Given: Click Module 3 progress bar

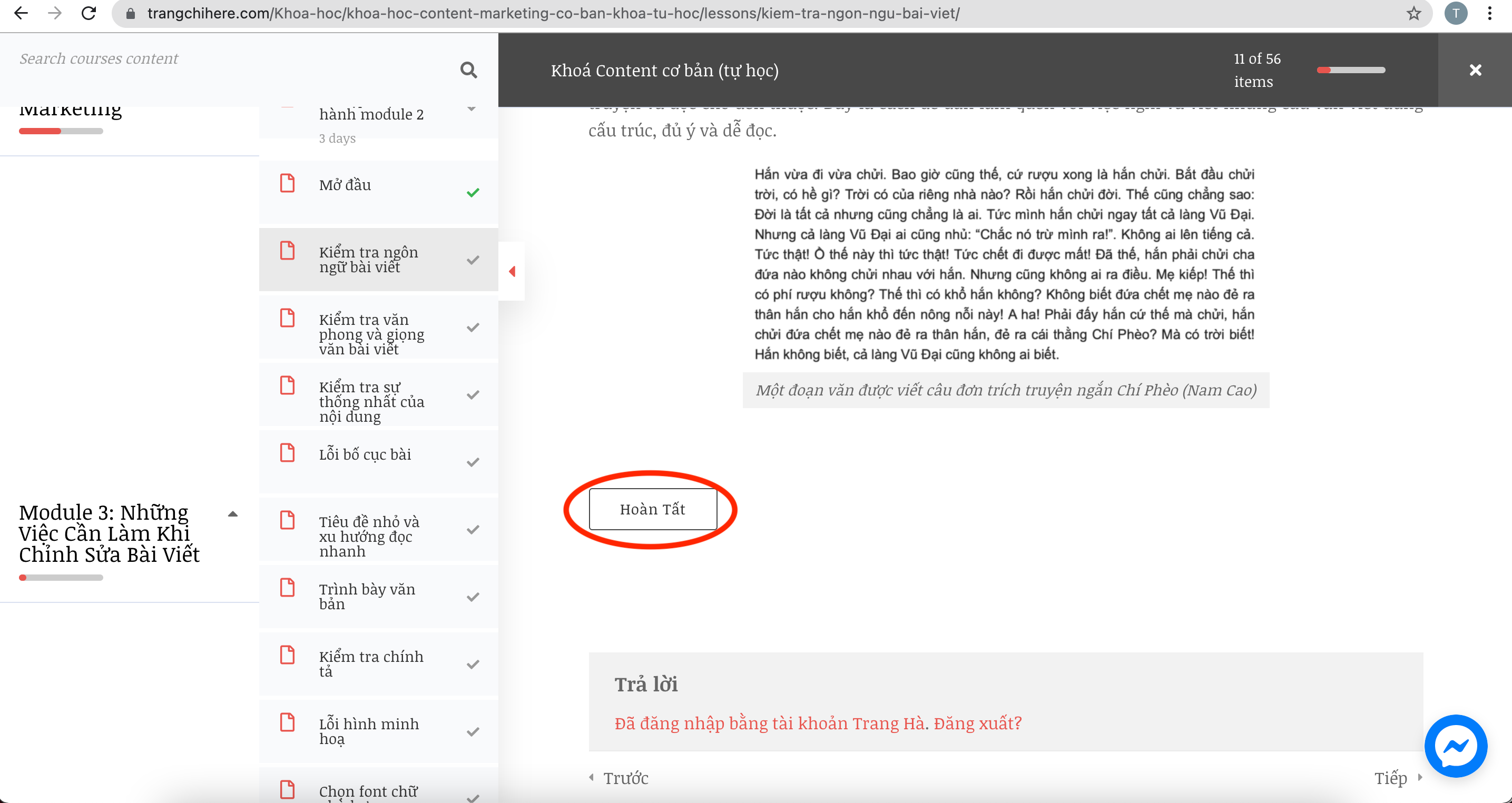Looking at the screenshot, I should click(x=61, y=578).
